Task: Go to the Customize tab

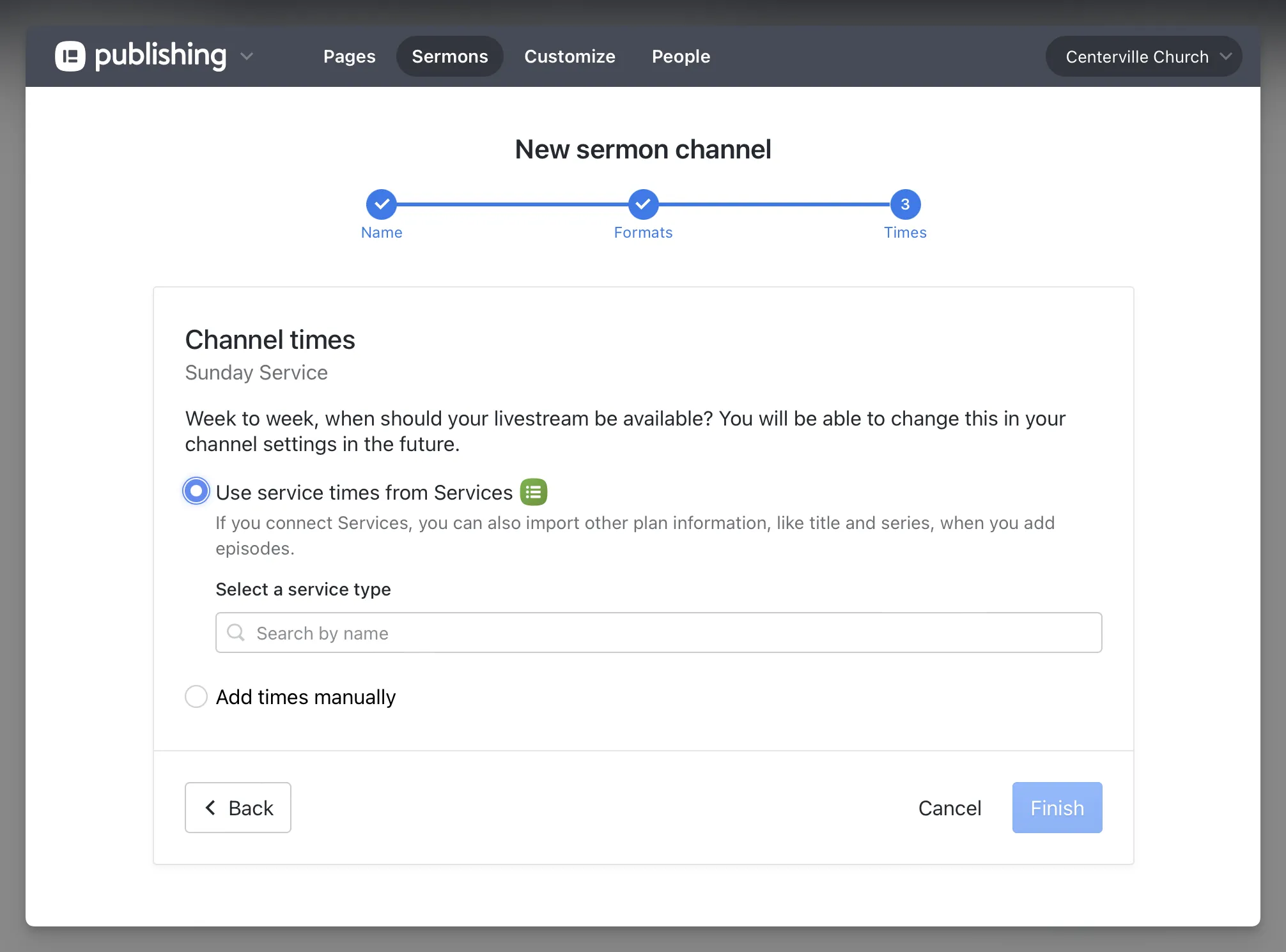Action: [x=569, y=56]
